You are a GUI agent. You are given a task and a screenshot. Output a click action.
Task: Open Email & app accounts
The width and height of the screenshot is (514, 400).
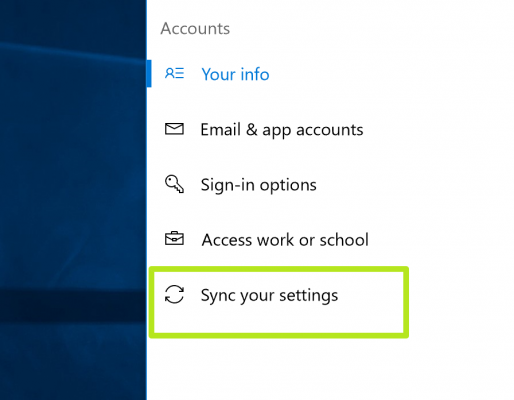pyautogui.click(x=282, y=130)
